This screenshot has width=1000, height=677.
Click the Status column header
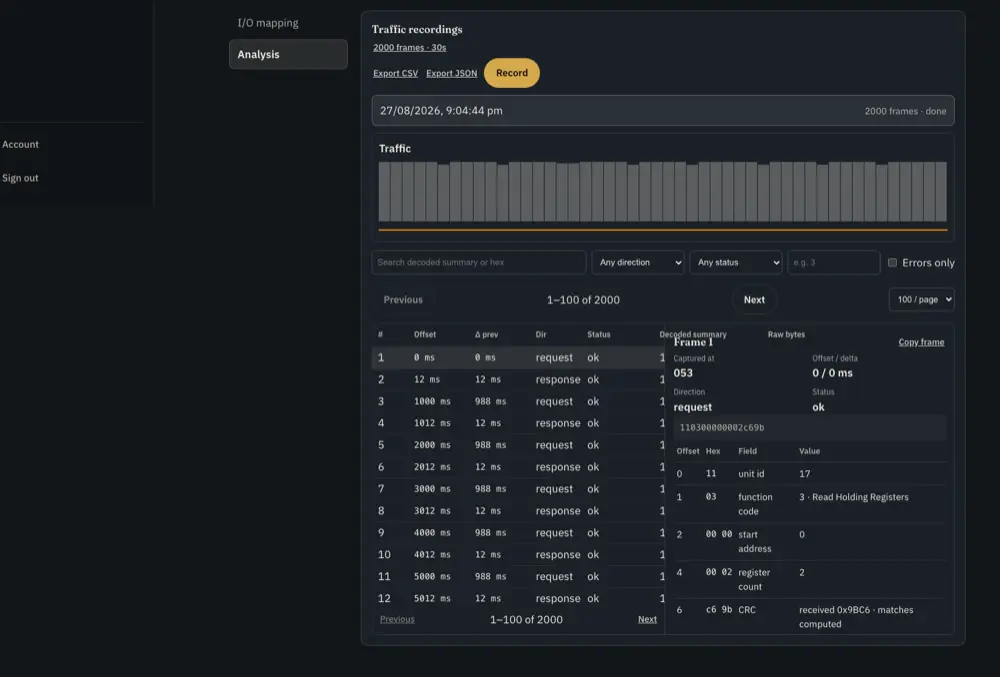[x=599, y=335]
